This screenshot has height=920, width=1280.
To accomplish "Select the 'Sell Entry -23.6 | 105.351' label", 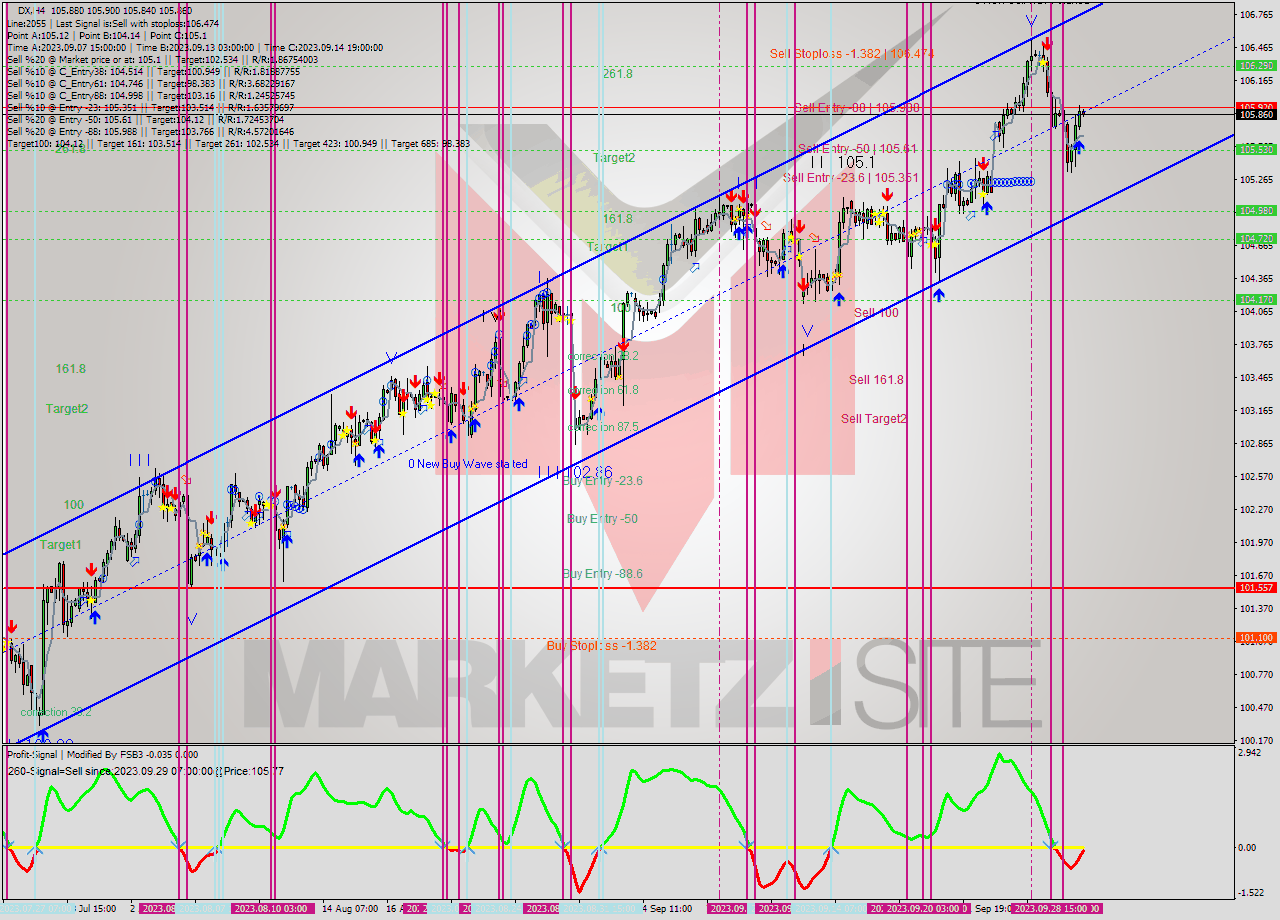I will tap(851, 177).
